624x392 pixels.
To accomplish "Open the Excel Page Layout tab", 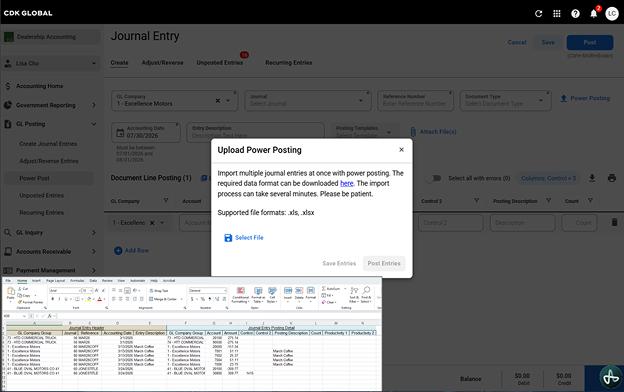I will tap(55, 281).
